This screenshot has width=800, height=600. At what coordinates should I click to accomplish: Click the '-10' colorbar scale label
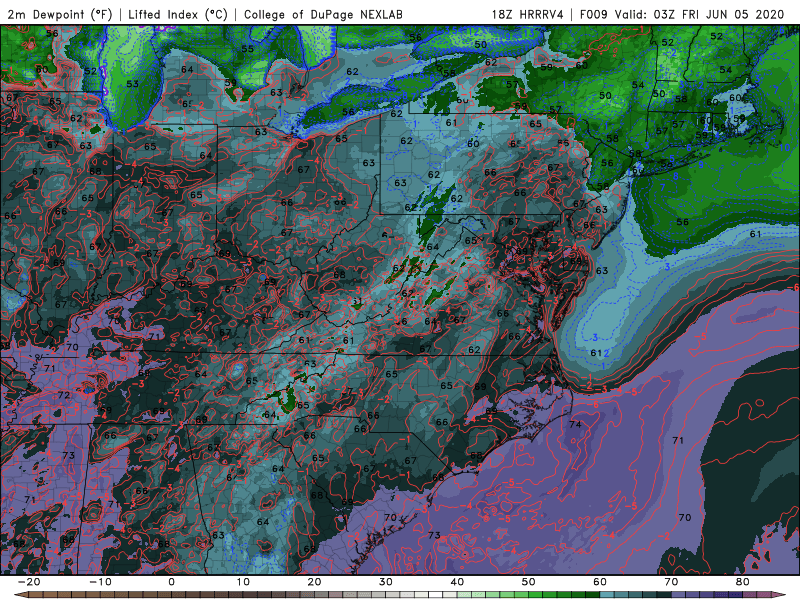(x=100, y=582)
